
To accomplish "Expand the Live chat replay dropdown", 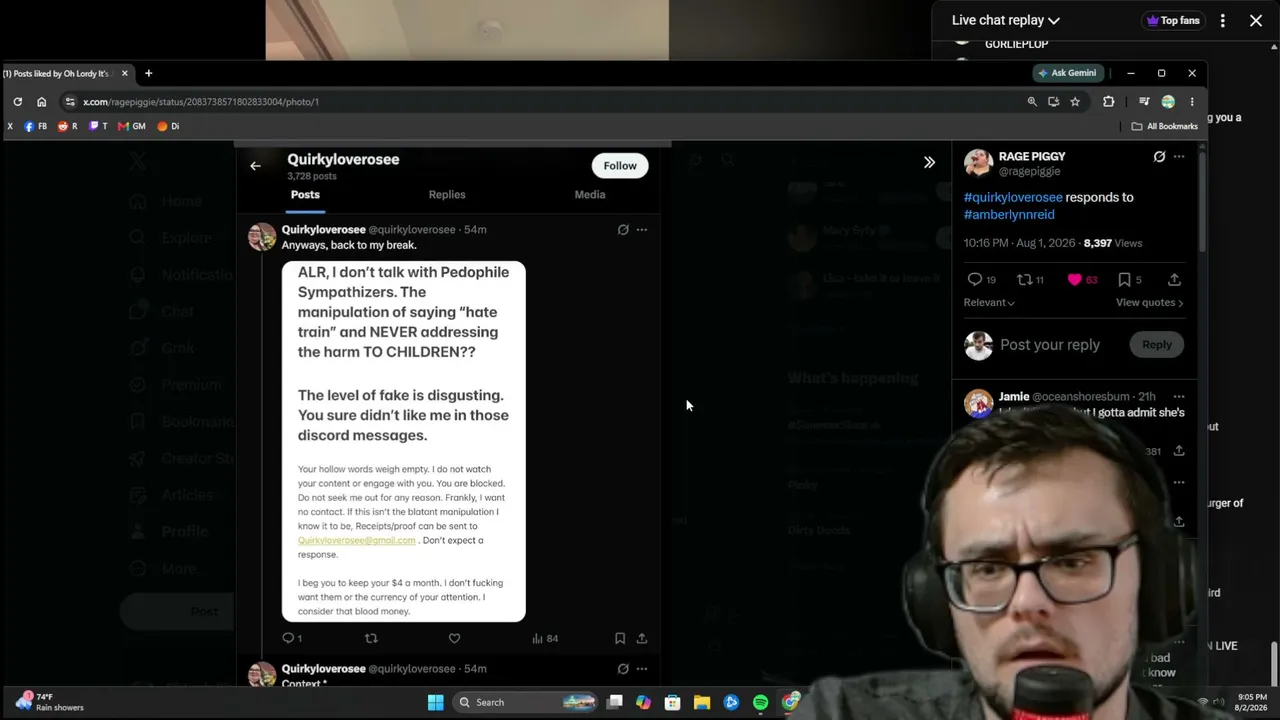I will tap(1005, 20).
